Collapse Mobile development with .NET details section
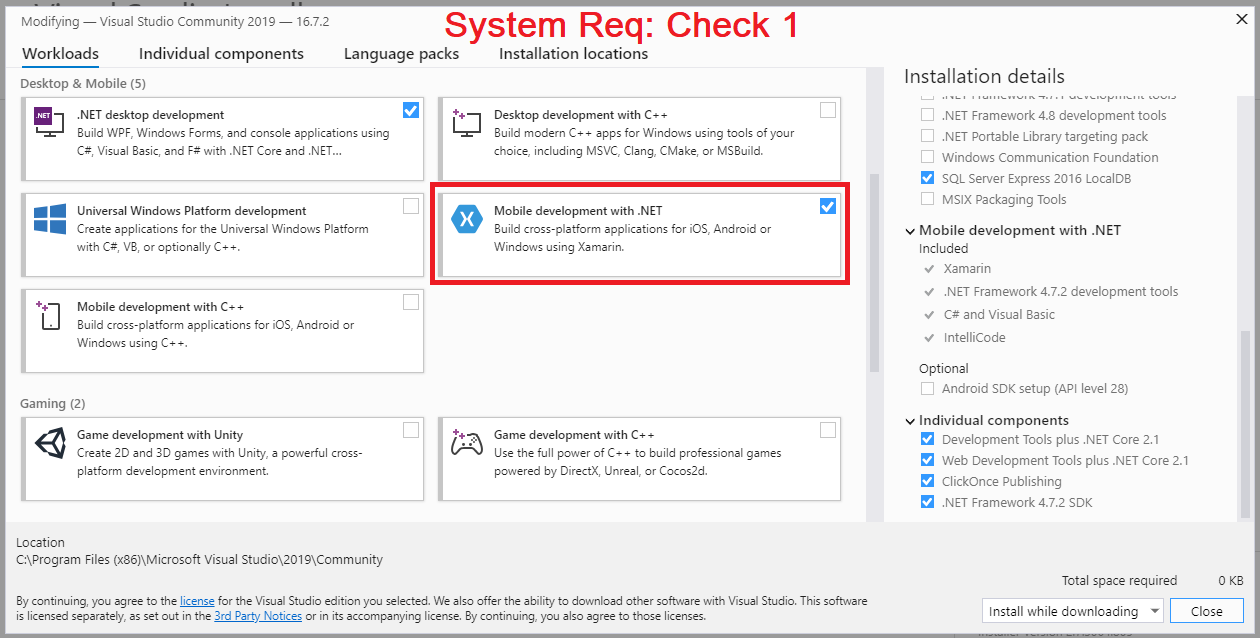The image size is (1260, 638). (910, 231)
